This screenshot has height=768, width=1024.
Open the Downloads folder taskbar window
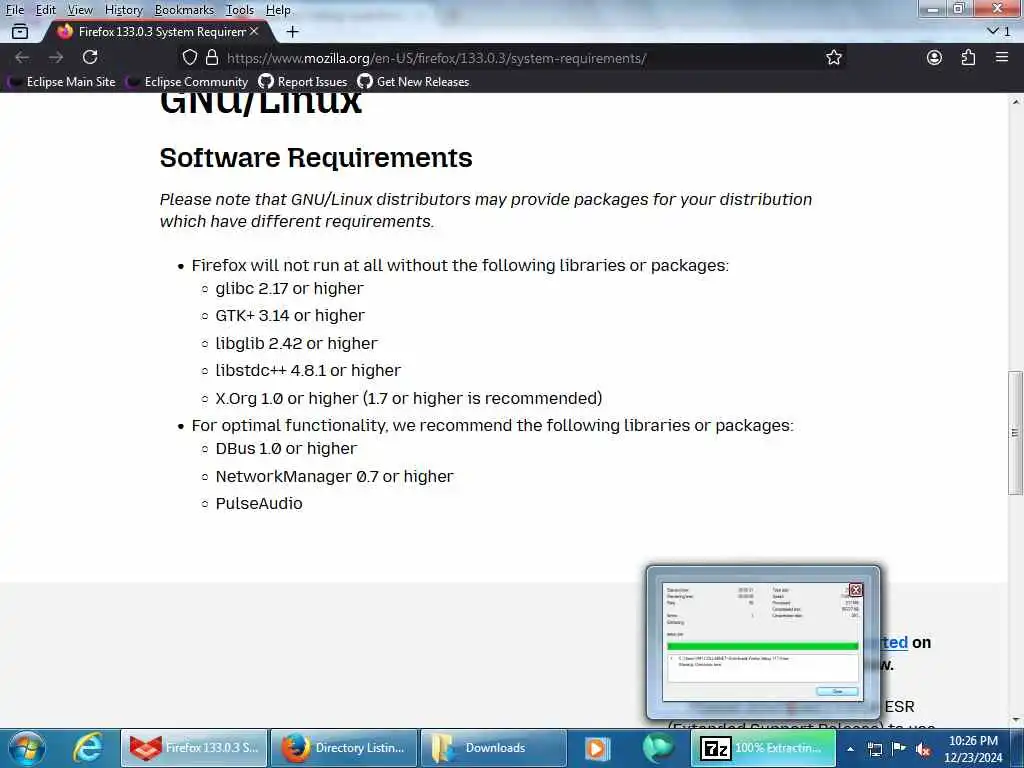(494, 748)
